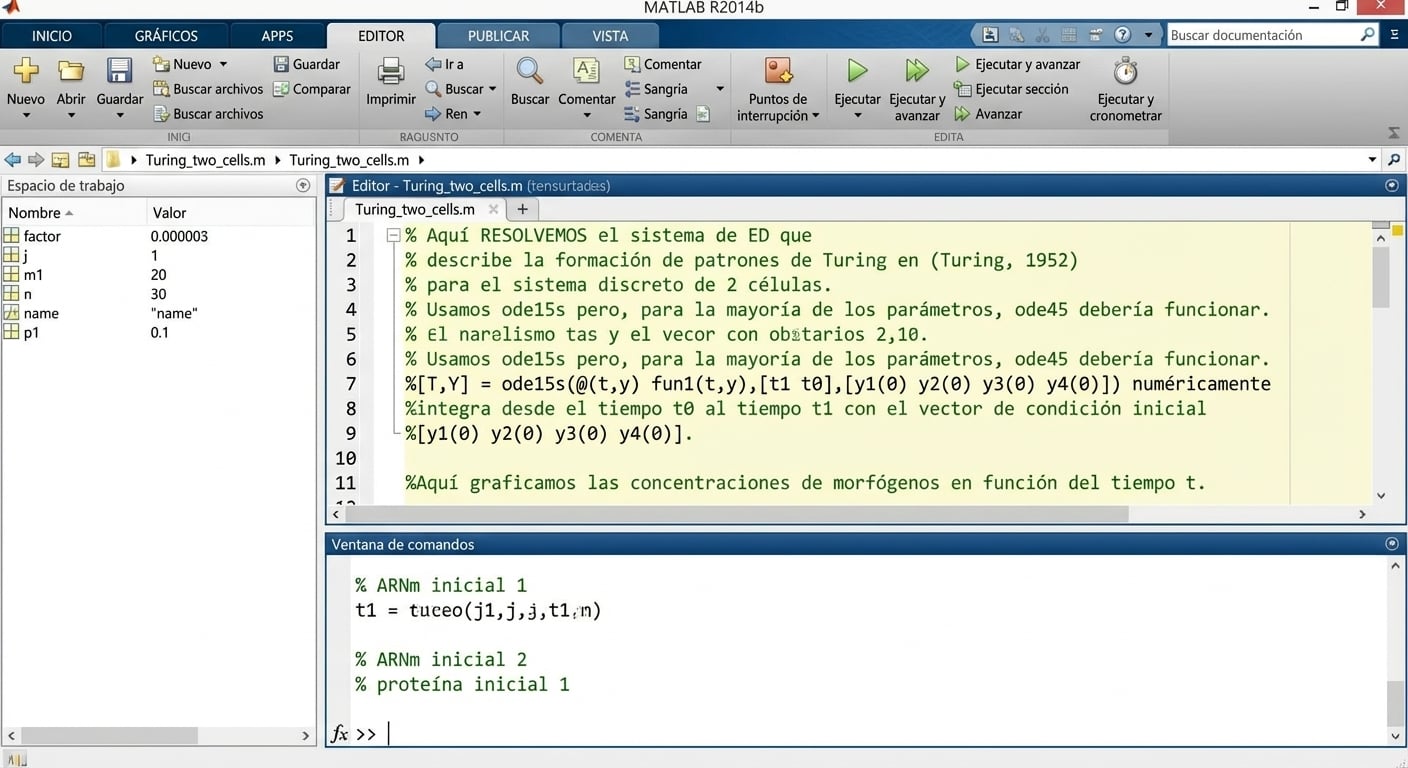1408x768 pixels.
Task: Open a file with the Abrir folder icon
Action: (71, 71)
